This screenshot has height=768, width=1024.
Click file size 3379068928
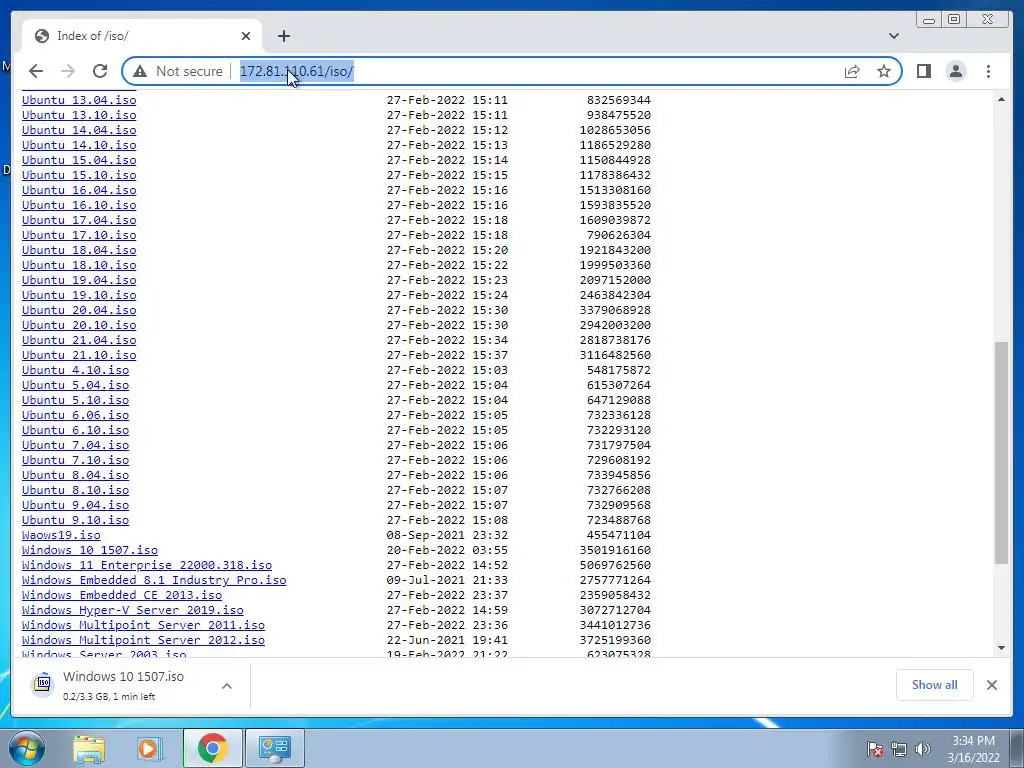tap(615, 310)
